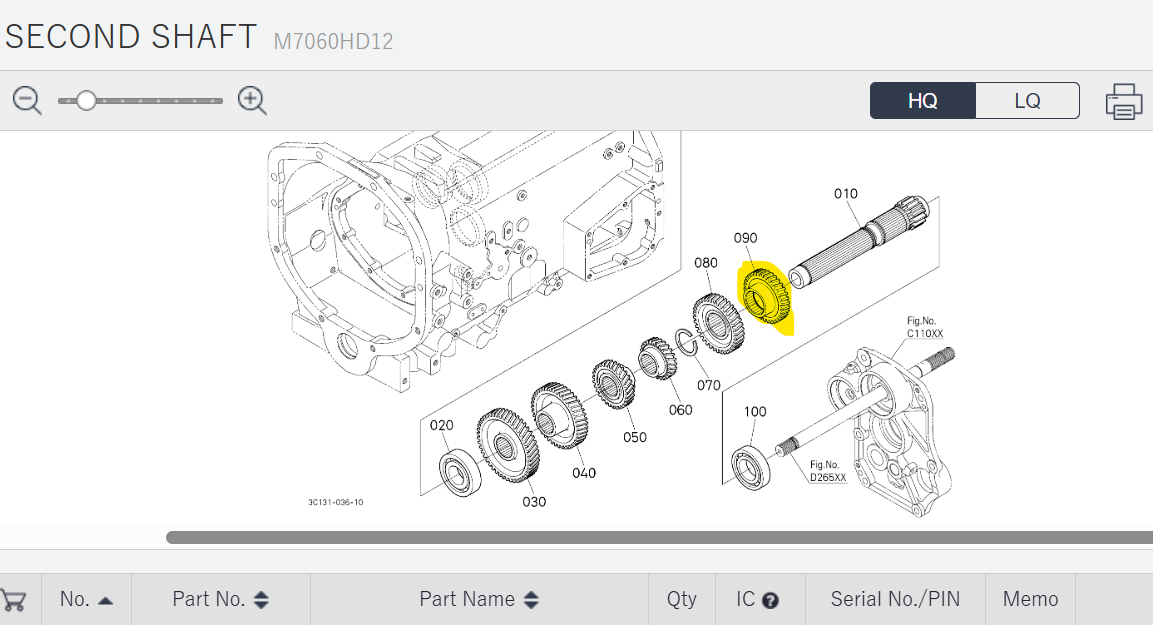This screenshot has height=625, width=1153.
Task: Click the zoom slider handle
Action: click(x=87, y=100)
